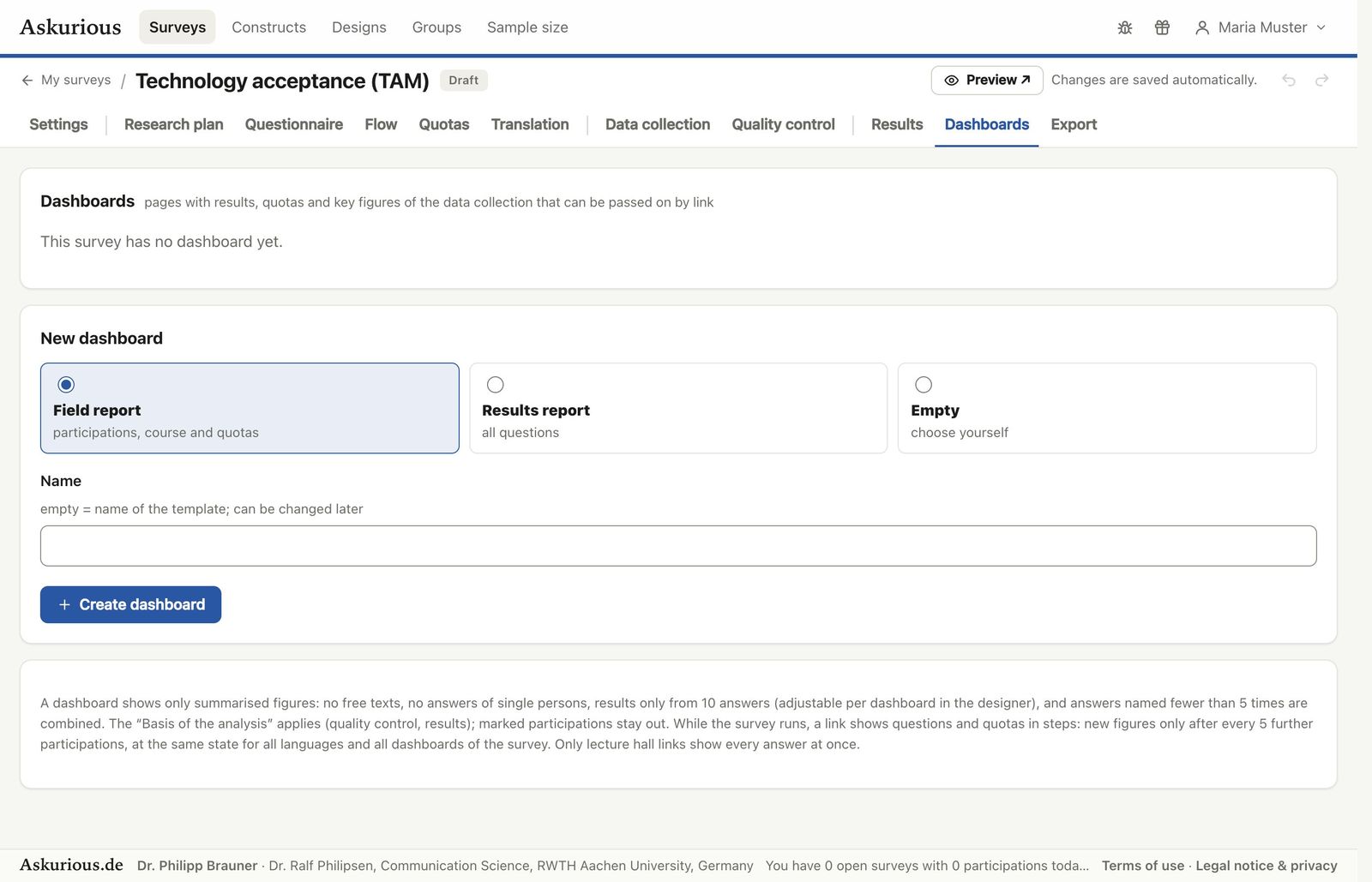Open Legal notice & privacy link
This screenshot has width=1372, height=882.
[1267, 866]
